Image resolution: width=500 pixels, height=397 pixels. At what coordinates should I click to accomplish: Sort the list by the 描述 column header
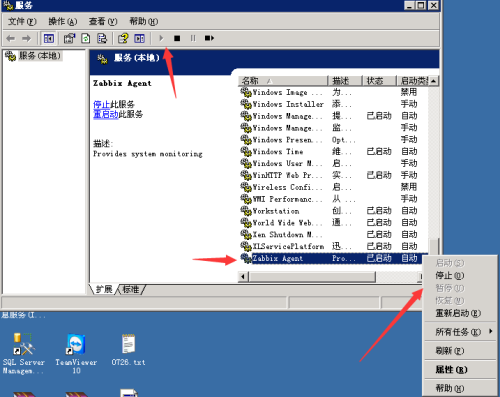point(345,81)
